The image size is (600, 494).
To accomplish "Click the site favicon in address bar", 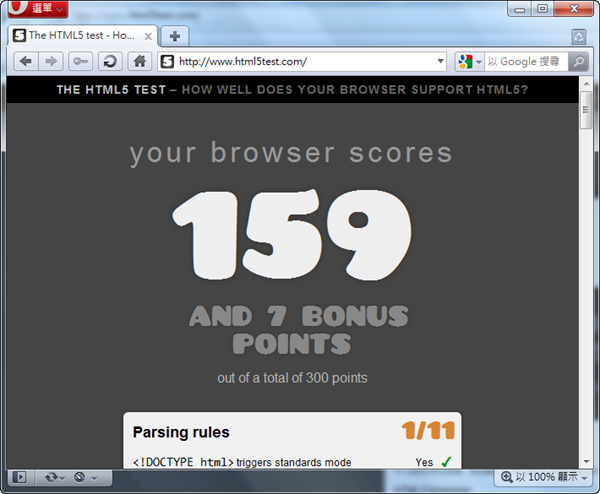I will (167, 62).
